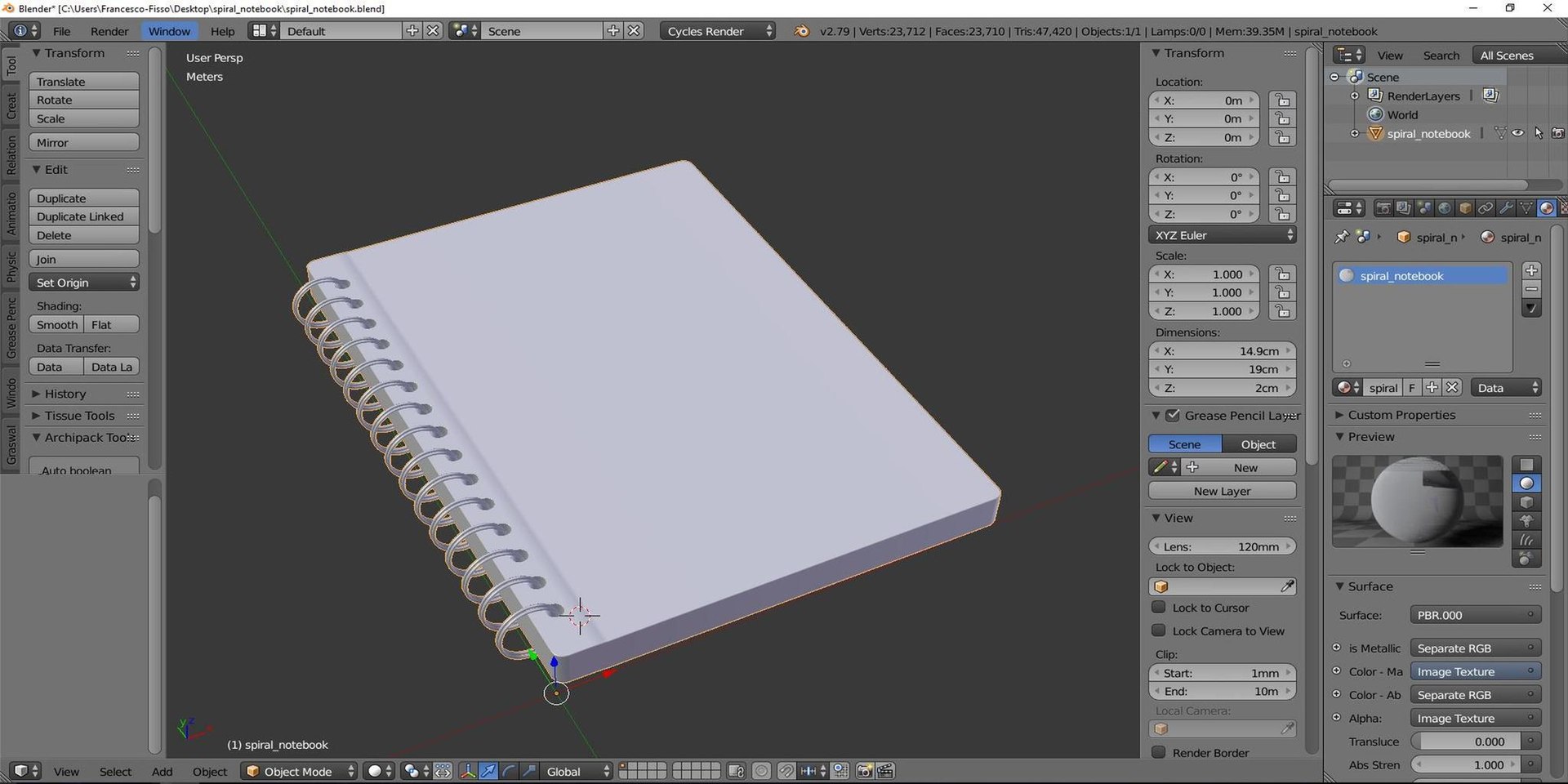Viewport: 1568px width, 784px height.
Task: Open the Window menu
Action: point(169,31)
